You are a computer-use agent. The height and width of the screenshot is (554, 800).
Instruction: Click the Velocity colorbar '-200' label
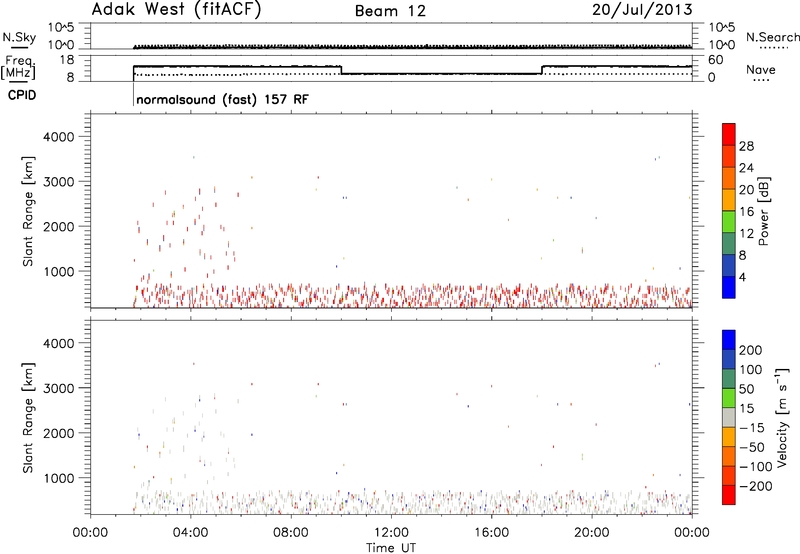754,486
